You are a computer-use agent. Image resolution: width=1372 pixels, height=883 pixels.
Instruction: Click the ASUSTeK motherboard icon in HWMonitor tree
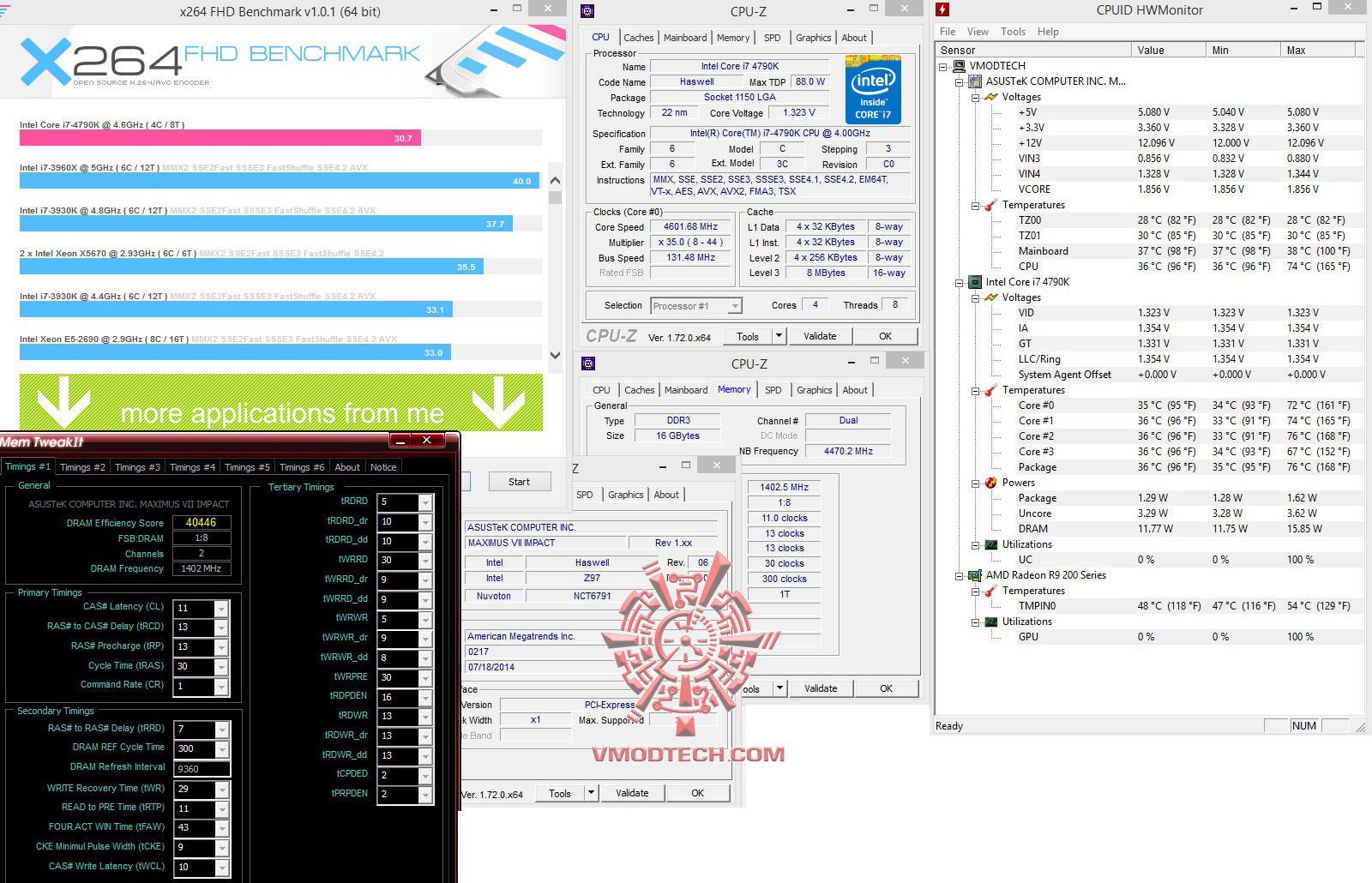(x=975, y=81)
